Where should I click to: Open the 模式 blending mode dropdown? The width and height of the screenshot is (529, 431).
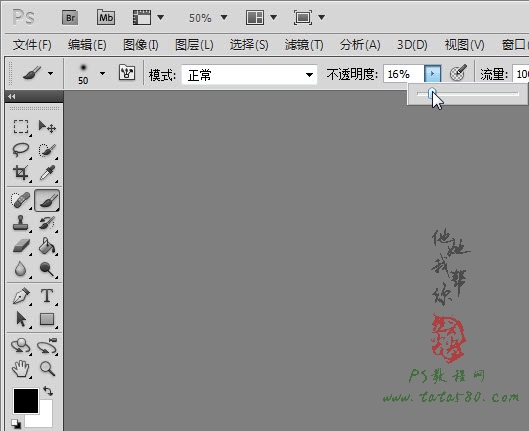(x=249, y=75)
